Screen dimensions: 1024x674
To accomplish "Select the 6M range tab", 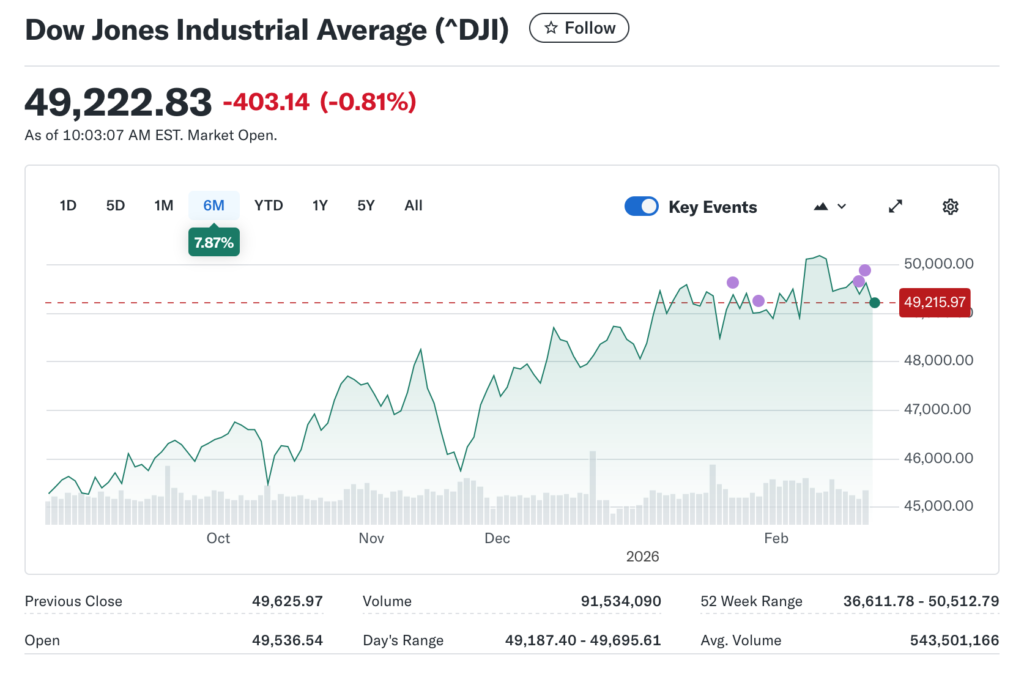I will [x=214, y=206].
